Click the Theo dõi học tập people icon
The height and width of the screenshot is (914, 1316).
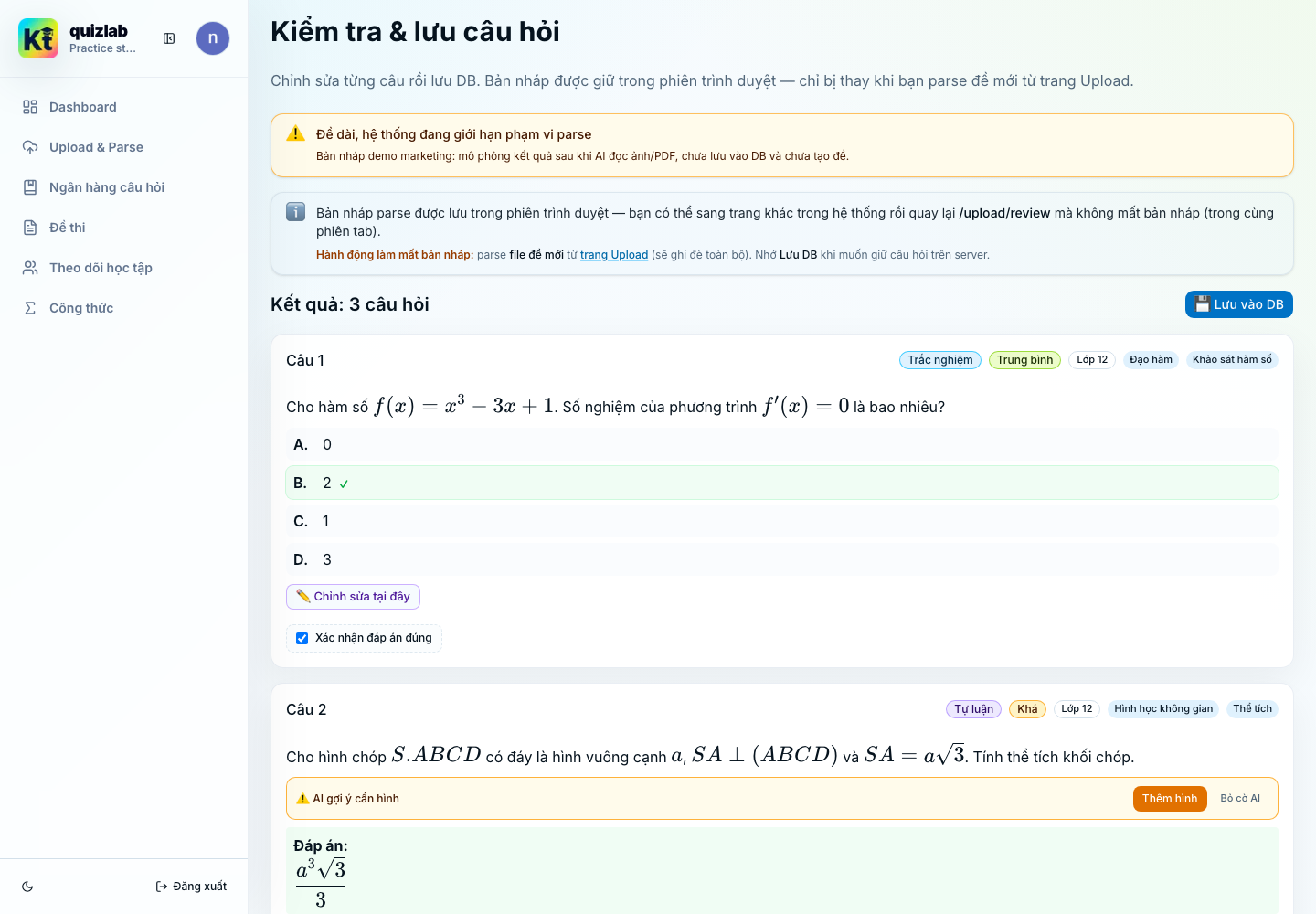click(30, 268)
